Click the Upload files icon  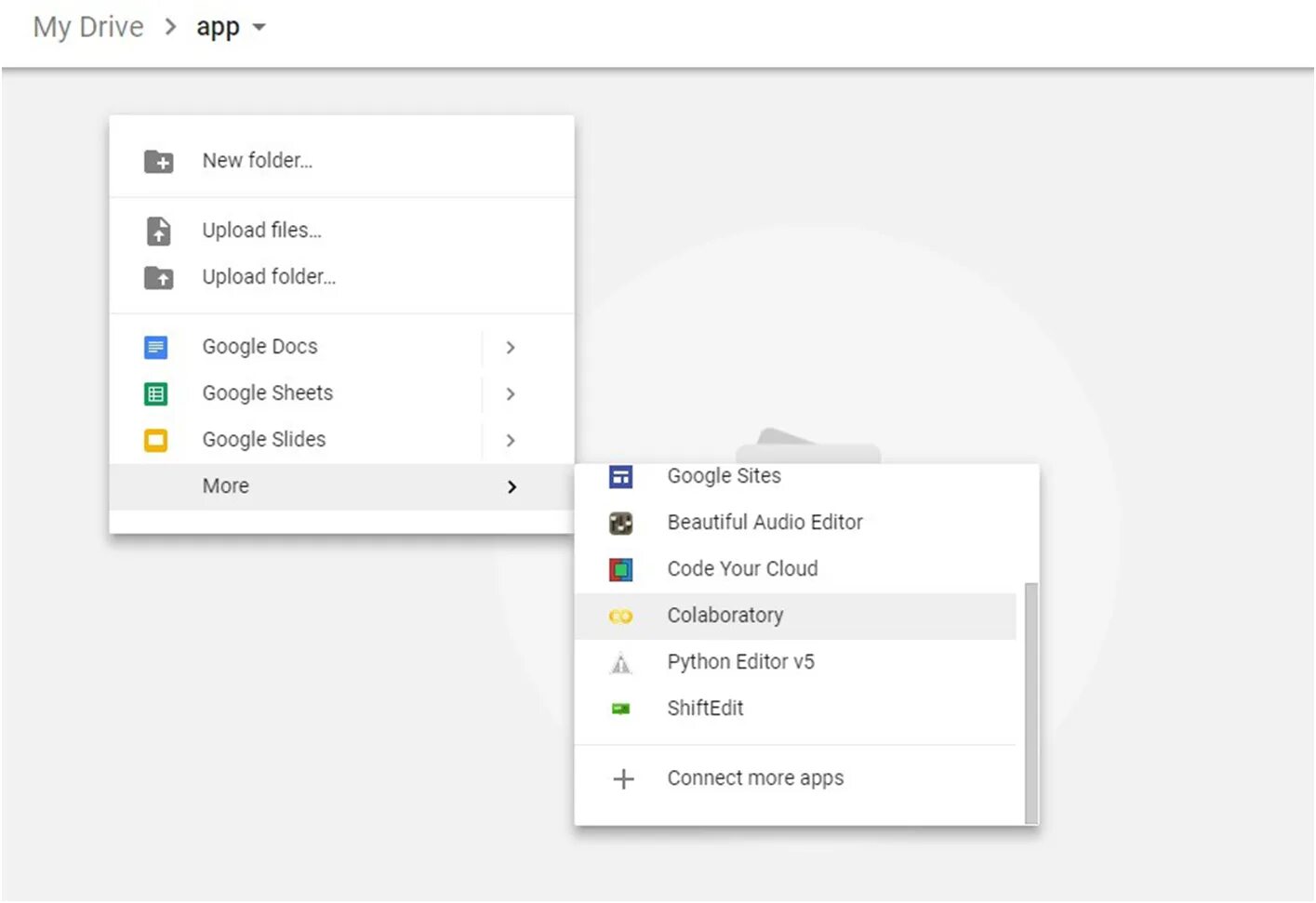click(x=158, y=231)
